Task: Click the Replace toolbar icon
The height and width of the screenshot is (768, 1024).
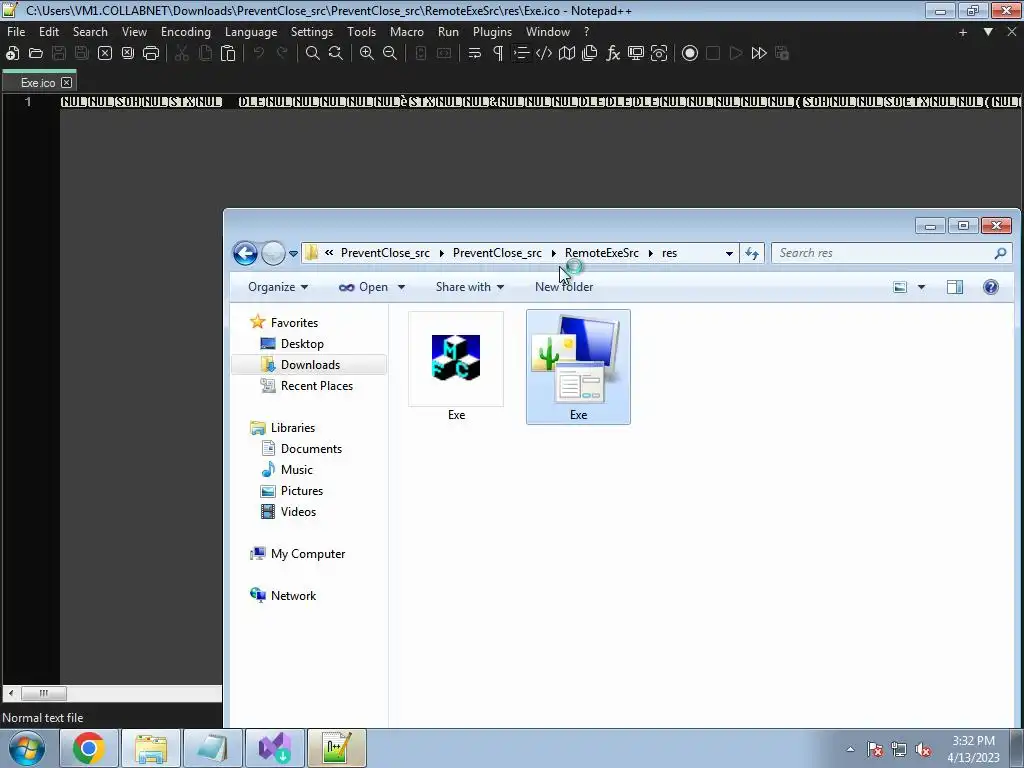Action: click(x=336, y=54)
